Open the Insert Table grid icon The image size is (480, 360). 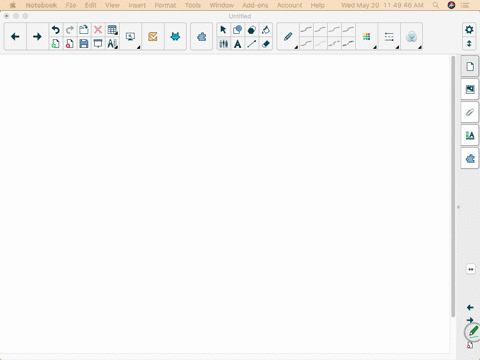coord(112,30)
